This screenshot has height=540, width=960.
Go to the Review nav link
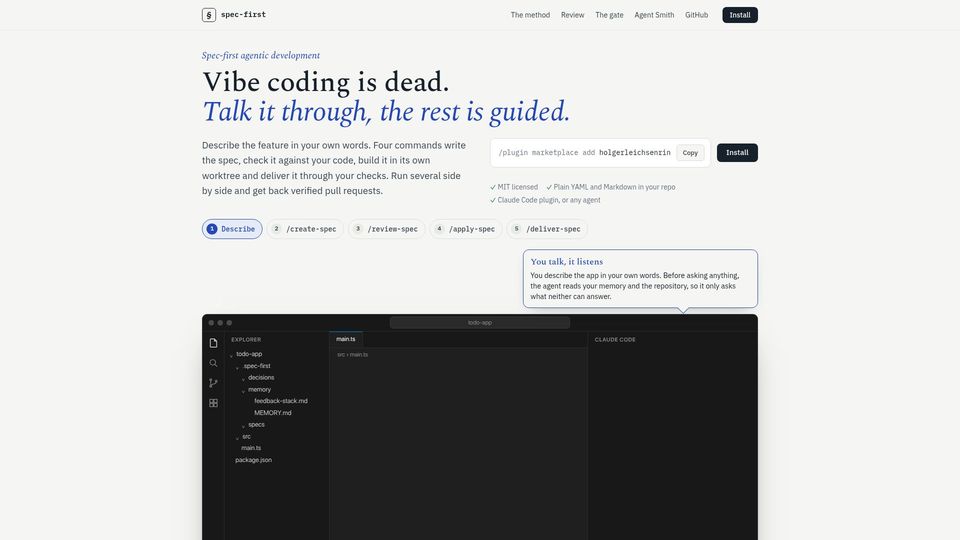click(x=572, y=15)
